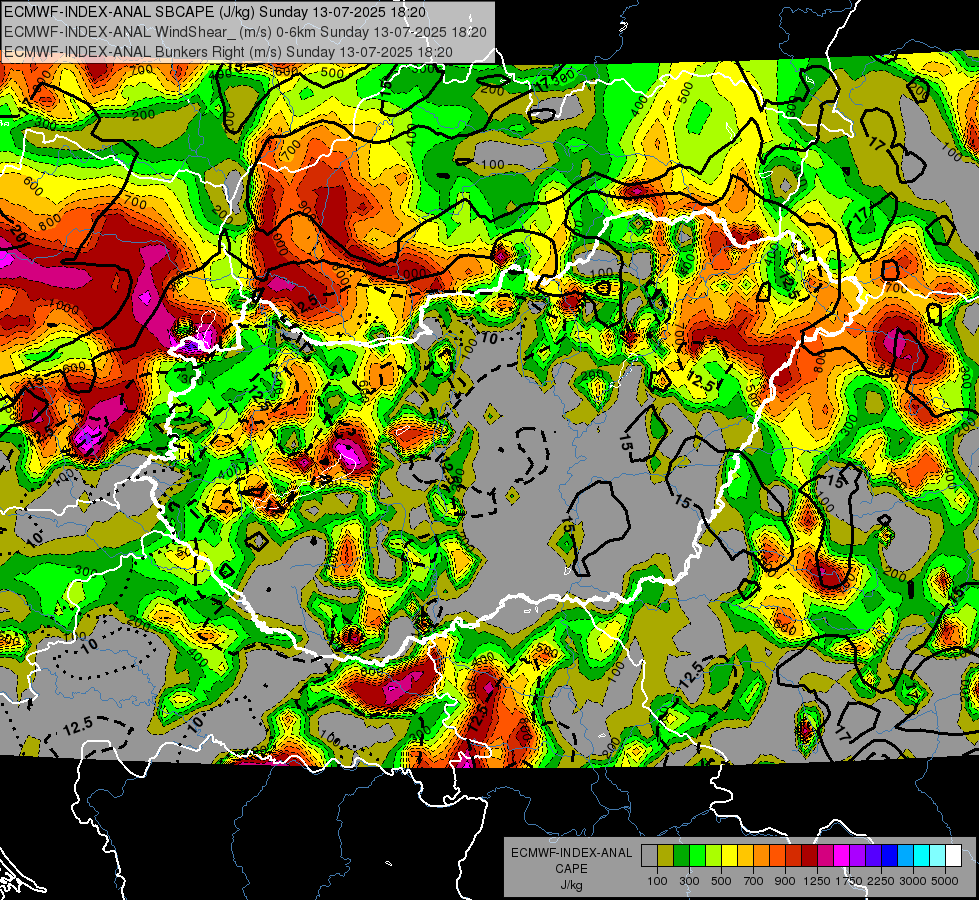Pick the white legend color swatch

point(954,856)
